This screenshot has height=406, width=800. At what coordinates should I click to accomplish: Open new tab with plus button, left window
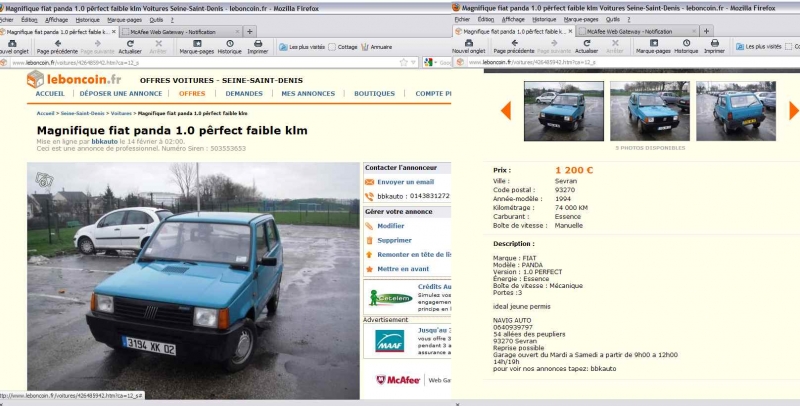pos(249,32)
